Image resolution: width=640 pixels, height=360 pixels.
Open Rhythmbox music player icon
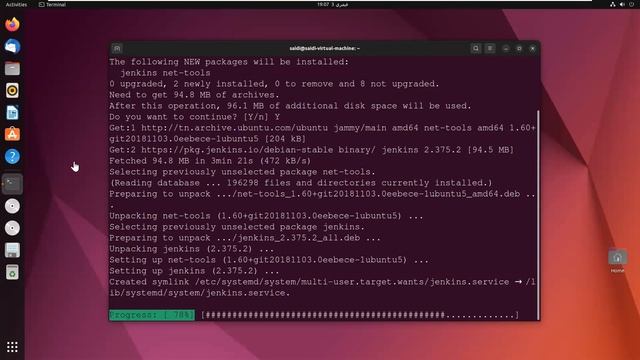(x=12, y=91)
